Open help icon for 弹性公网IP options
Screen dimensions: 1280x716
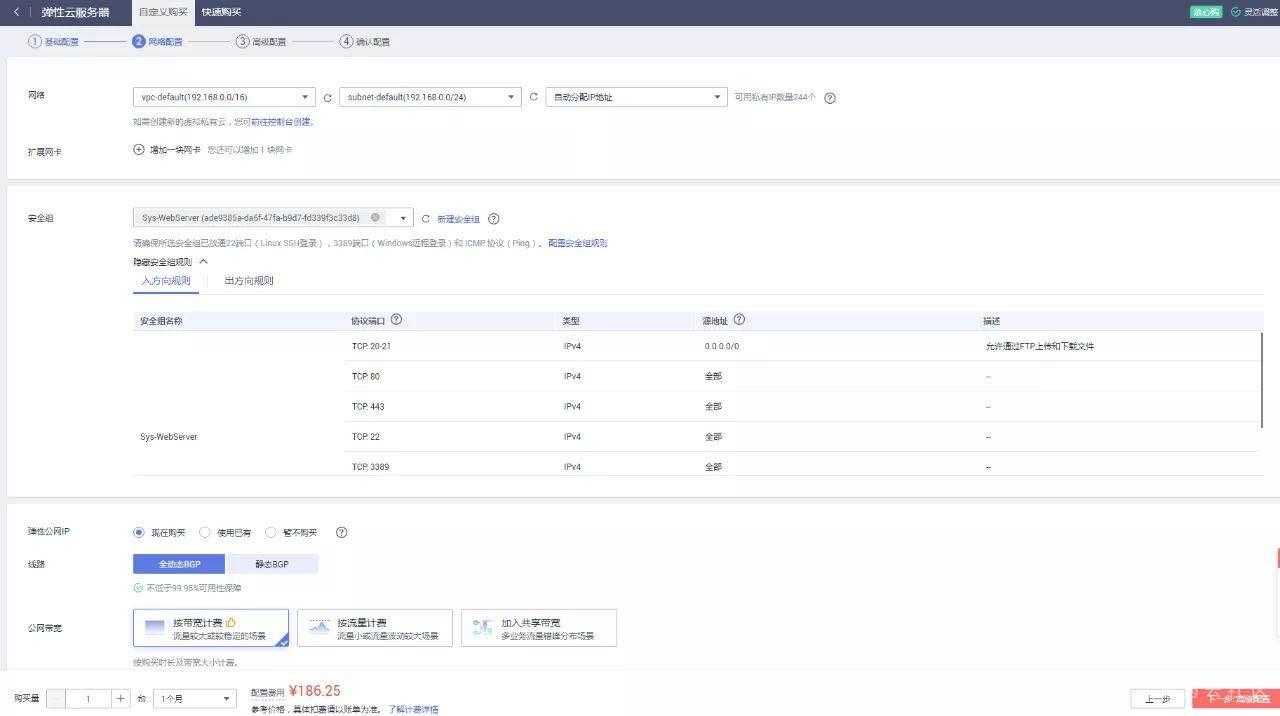click(x=341, y=533)
